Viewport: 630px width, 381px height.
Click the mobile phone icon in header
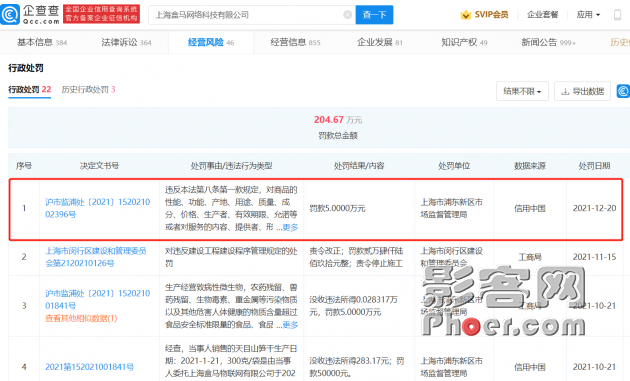tap(618, 15)
